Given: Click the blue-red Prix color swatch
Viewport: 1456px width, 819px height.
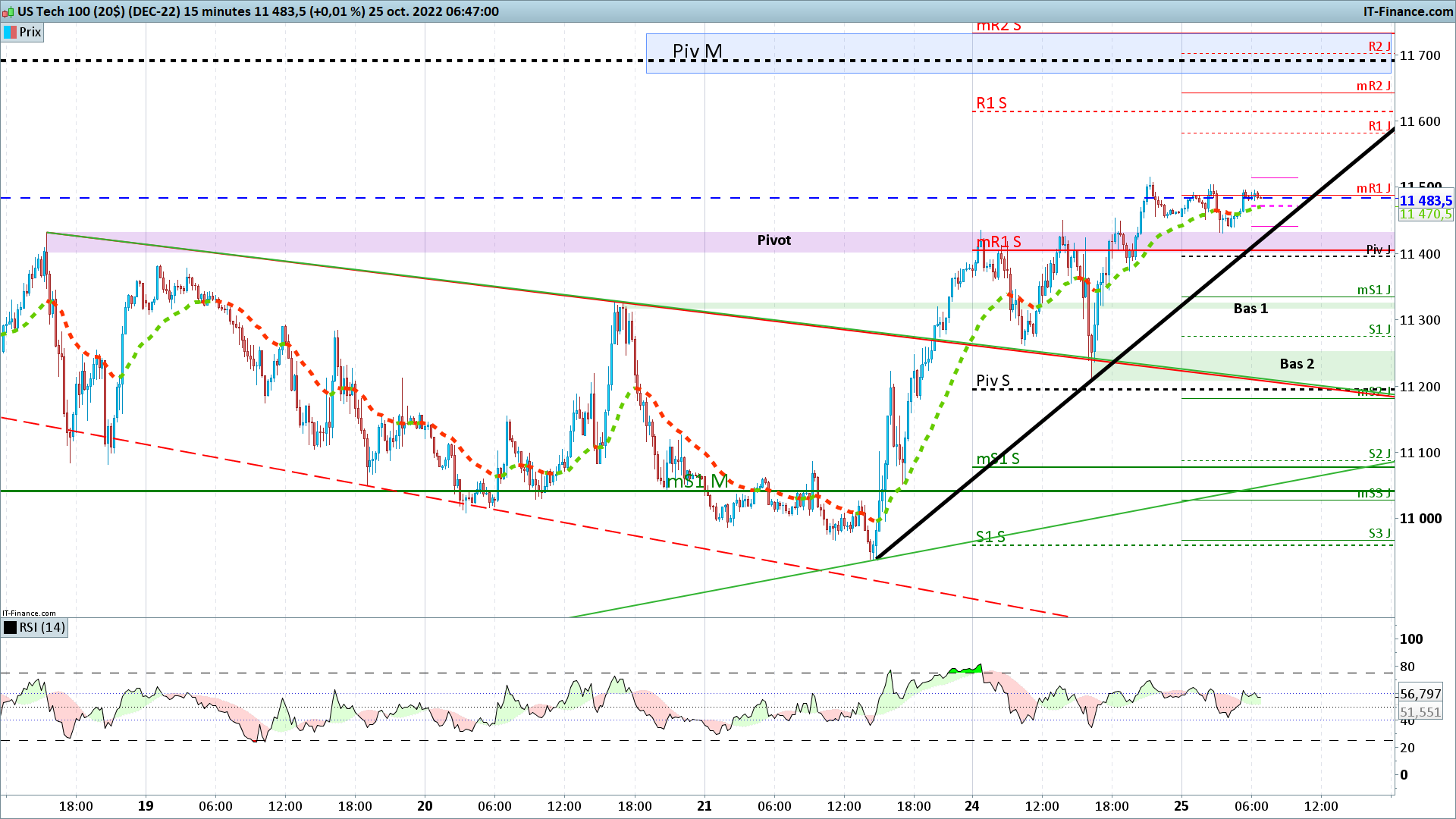Looking at the screenshot, I should (11, 32).
